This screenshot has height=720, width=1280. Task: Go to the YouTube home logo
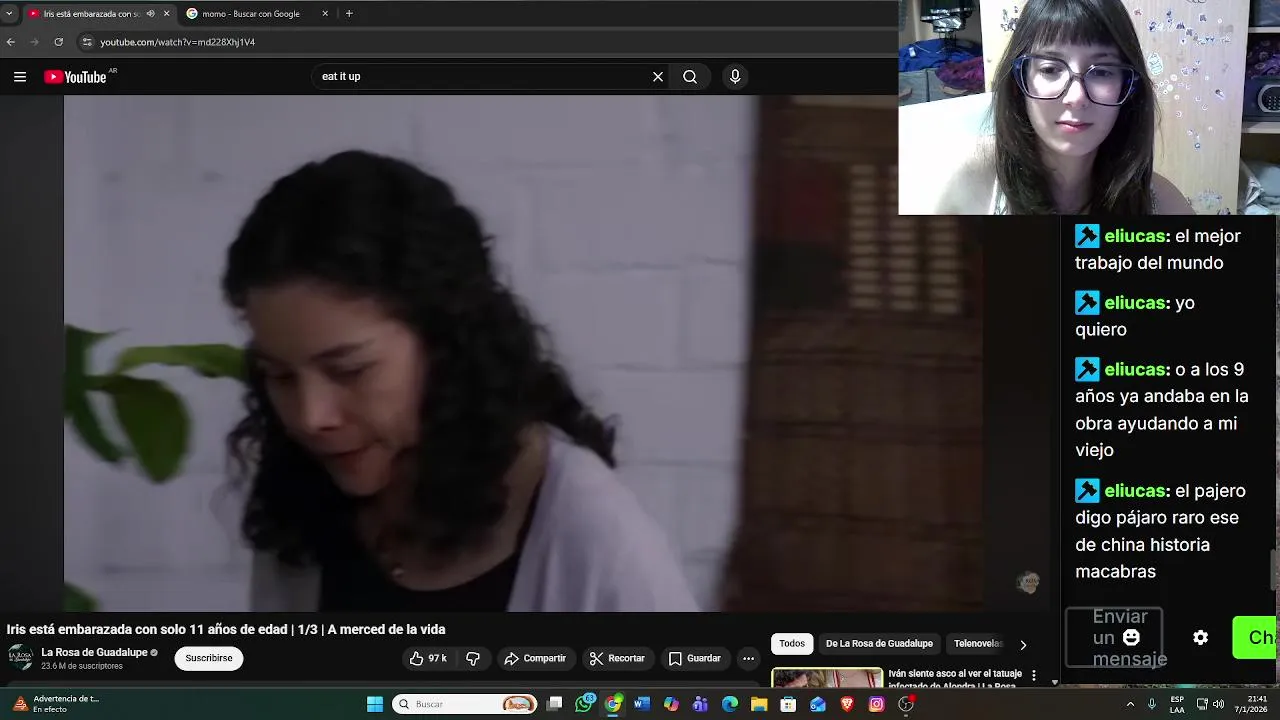pyautogui.click(x=76, y=77)
